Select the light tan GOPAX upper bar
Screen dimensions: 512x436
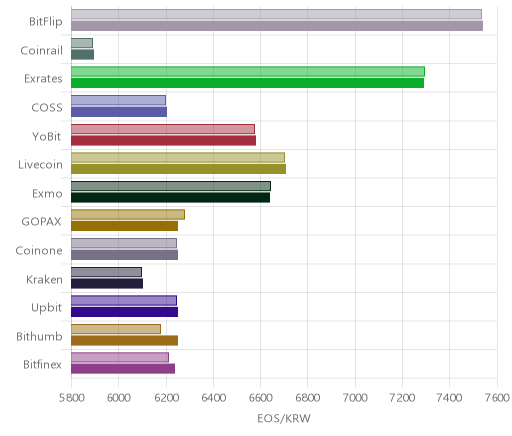tap(128, 215)
